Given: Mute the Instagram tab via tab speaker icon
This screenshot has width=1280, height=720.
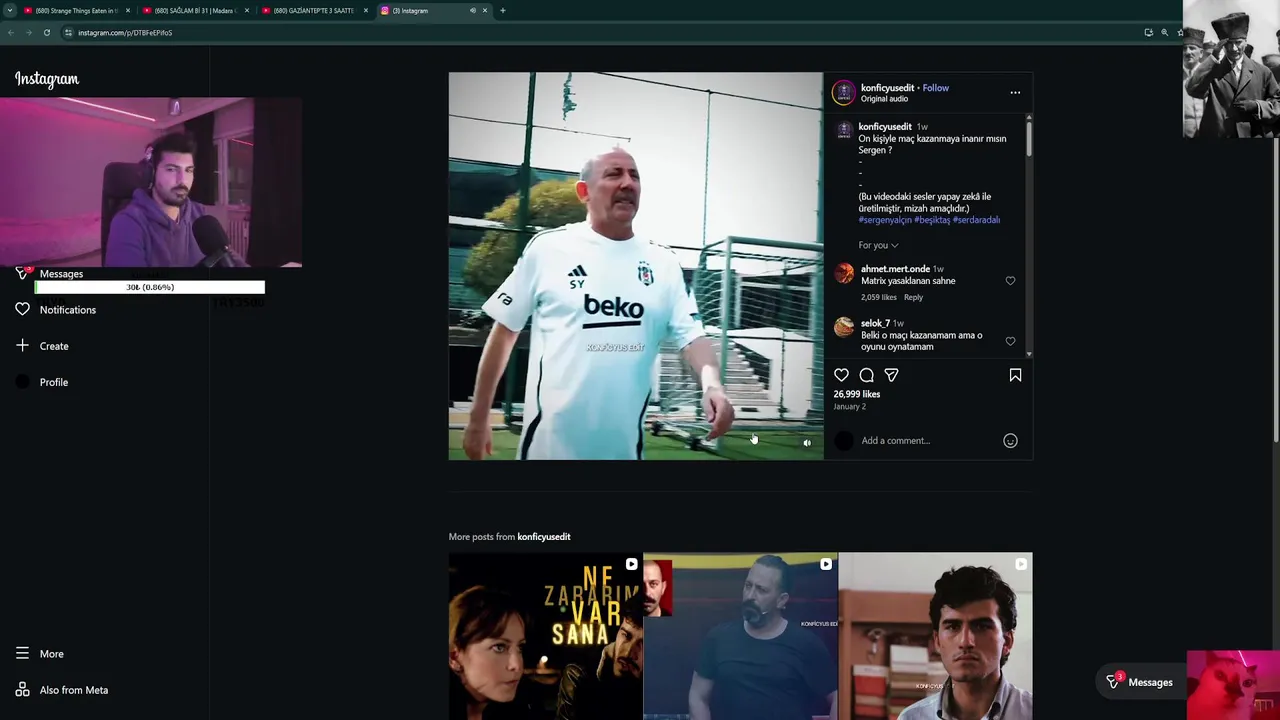Looking at the screenshot, I should [x=473, y=11].
